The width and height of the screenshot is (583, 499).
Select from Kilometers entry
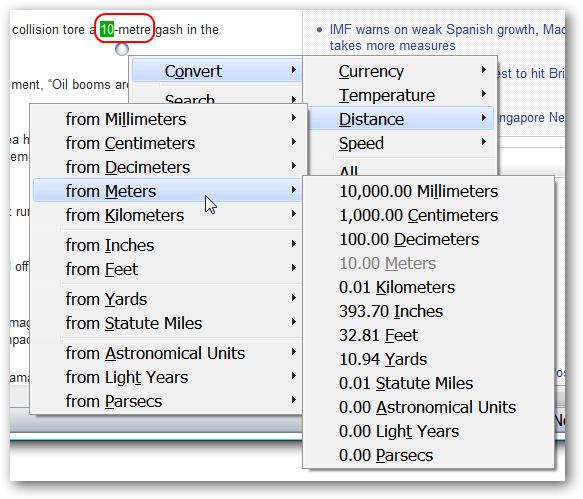[168, 215]
